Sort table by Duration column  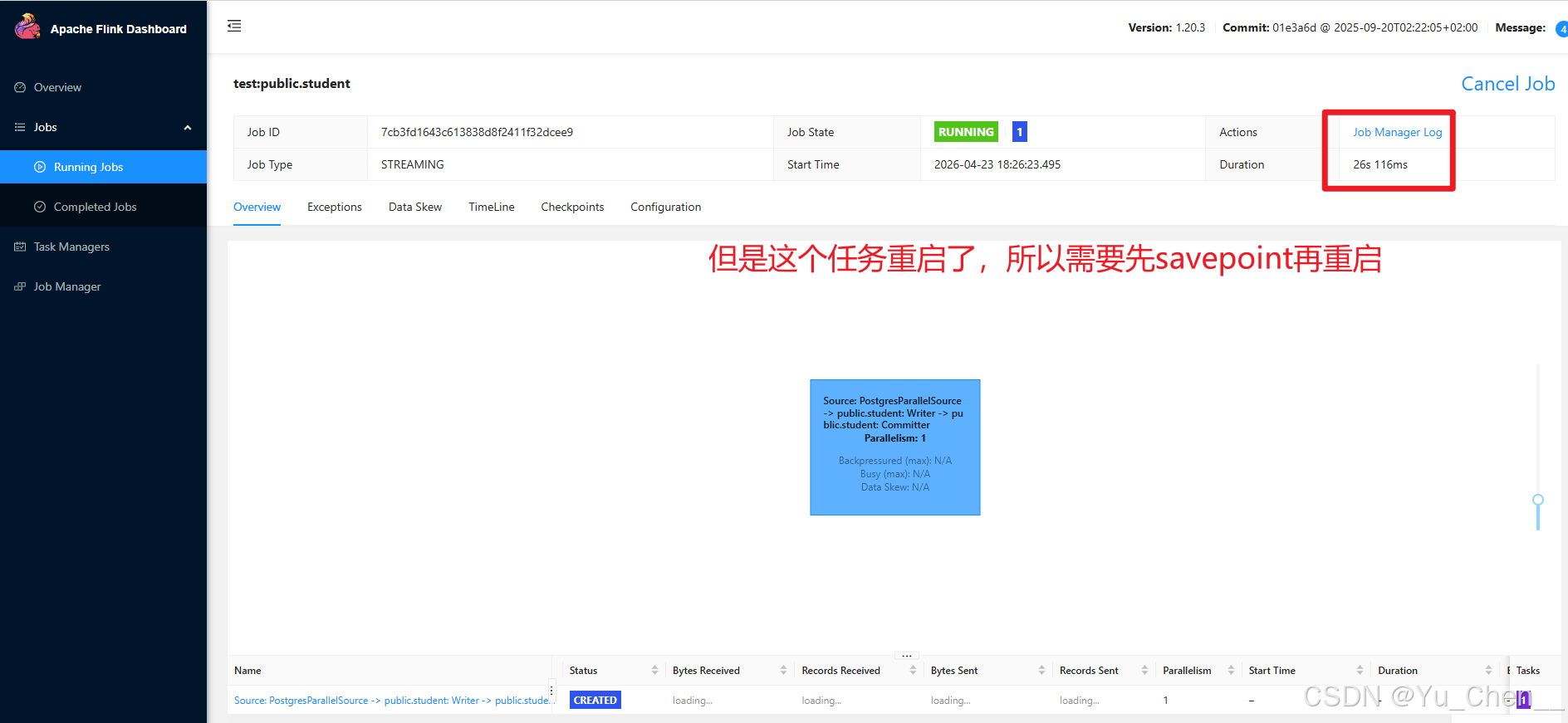tap(1488, 671)
